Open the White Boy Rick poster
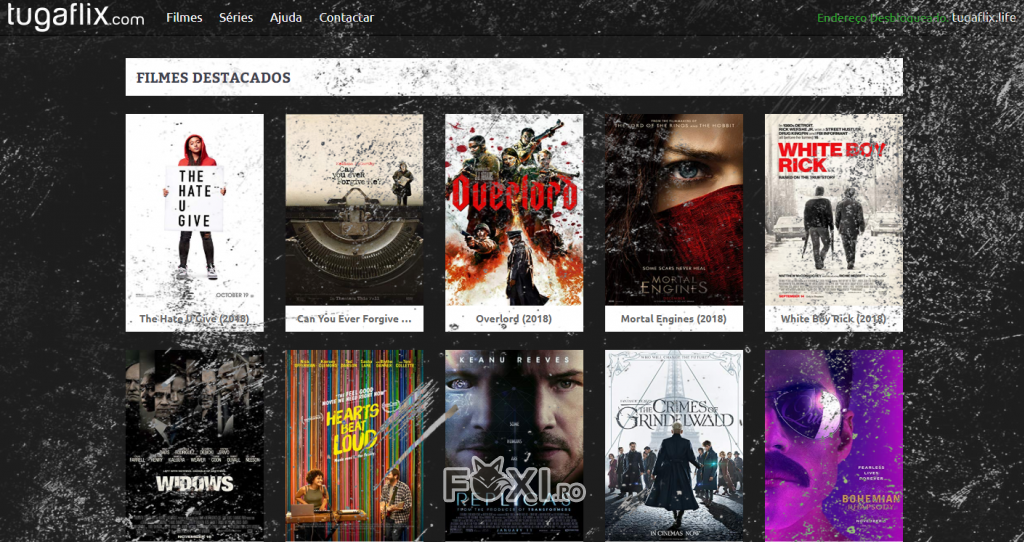1024x542 pixels. [834, 209]
